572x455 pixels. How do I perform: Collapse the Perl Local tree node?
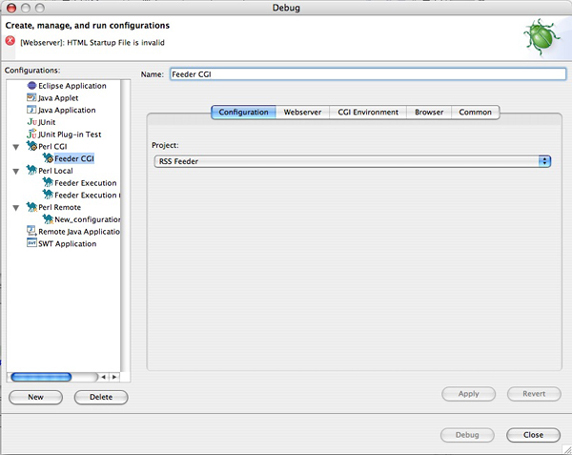[x=16, y=171]
